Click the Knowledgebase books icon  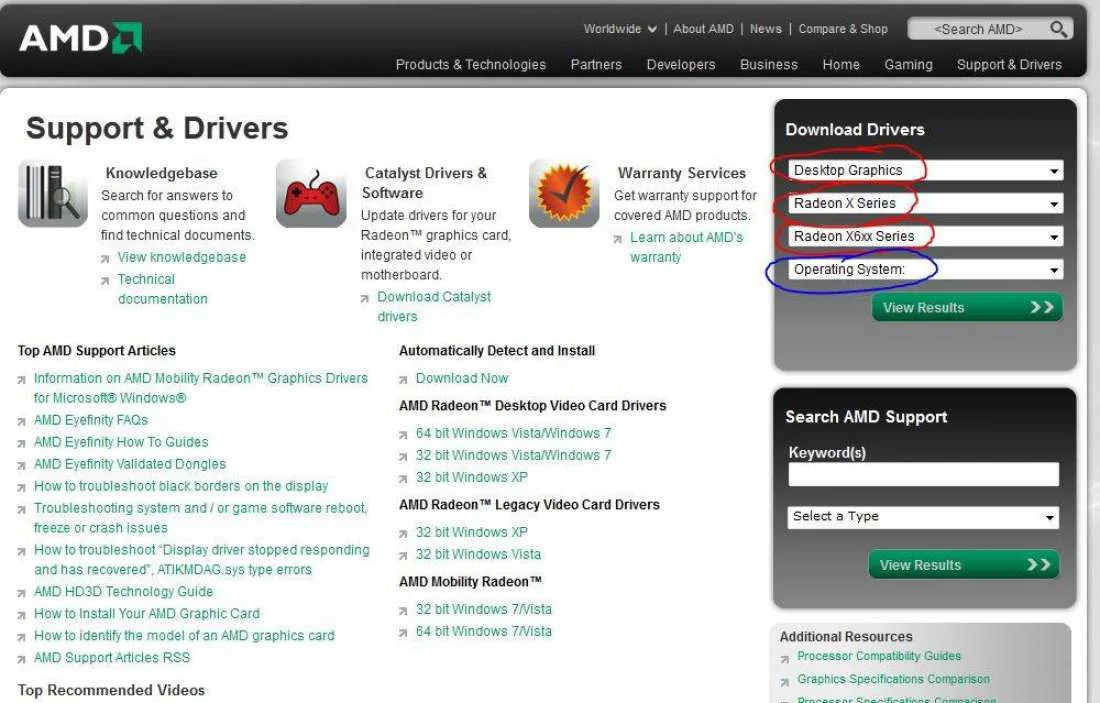(x=53, y=194)
